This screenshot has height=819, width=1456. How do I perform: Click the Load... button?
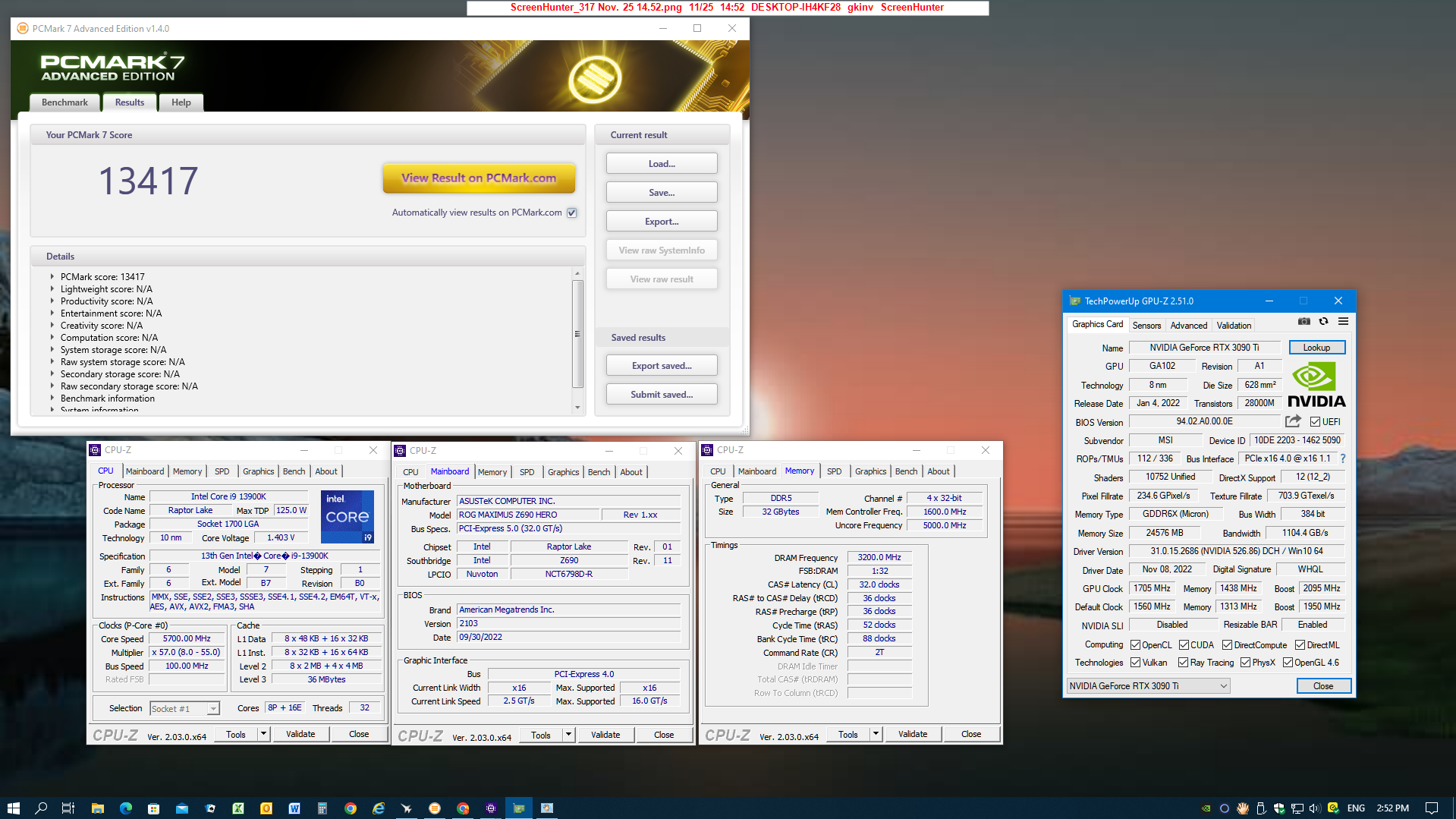[x=662, y=163]
